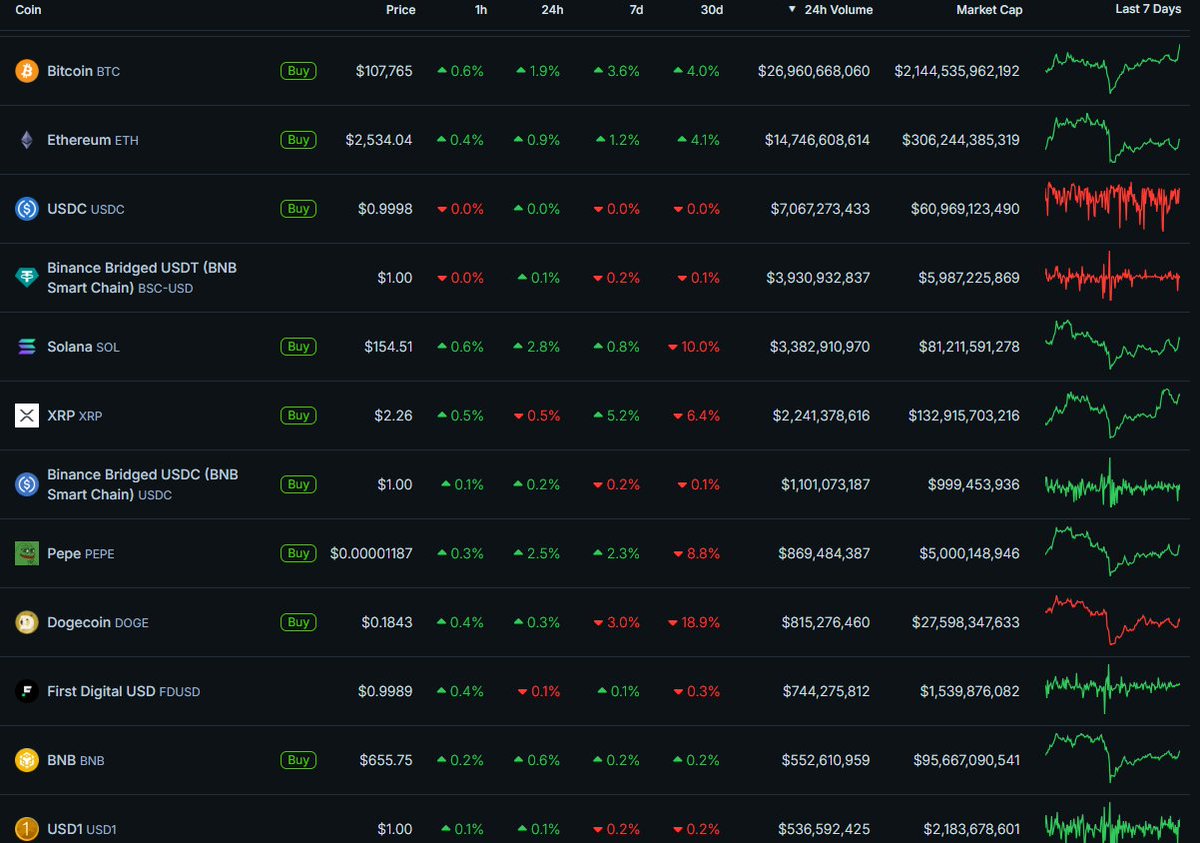Click the XRP coin logo

27,415
